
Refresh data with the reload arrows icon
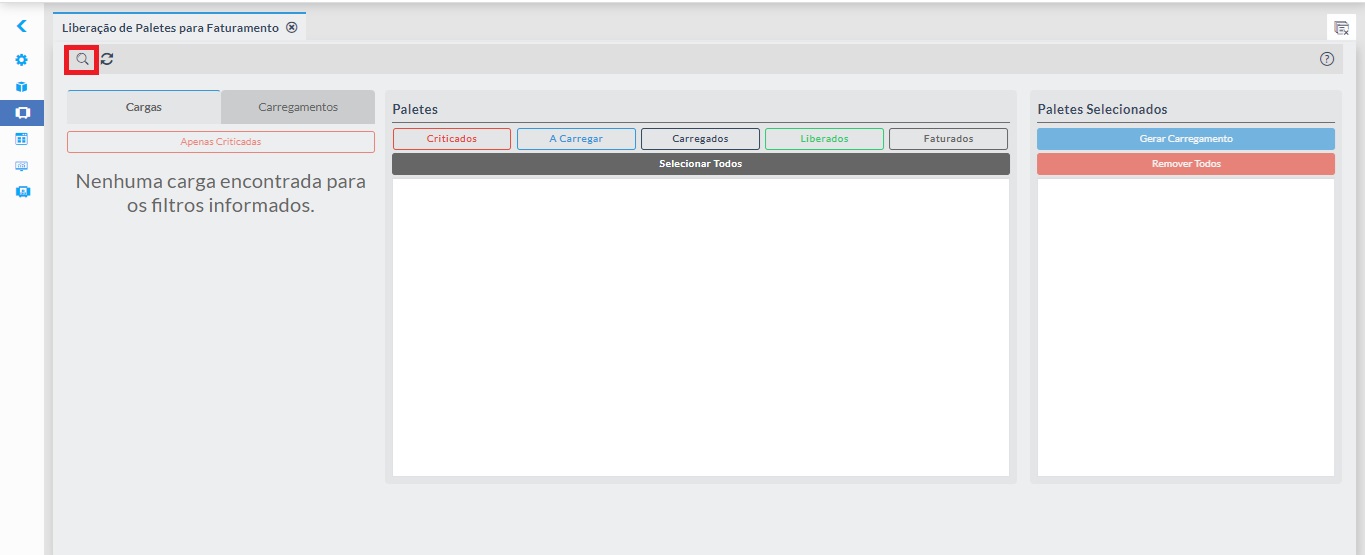pyautogui.click(x=107, y=59)
